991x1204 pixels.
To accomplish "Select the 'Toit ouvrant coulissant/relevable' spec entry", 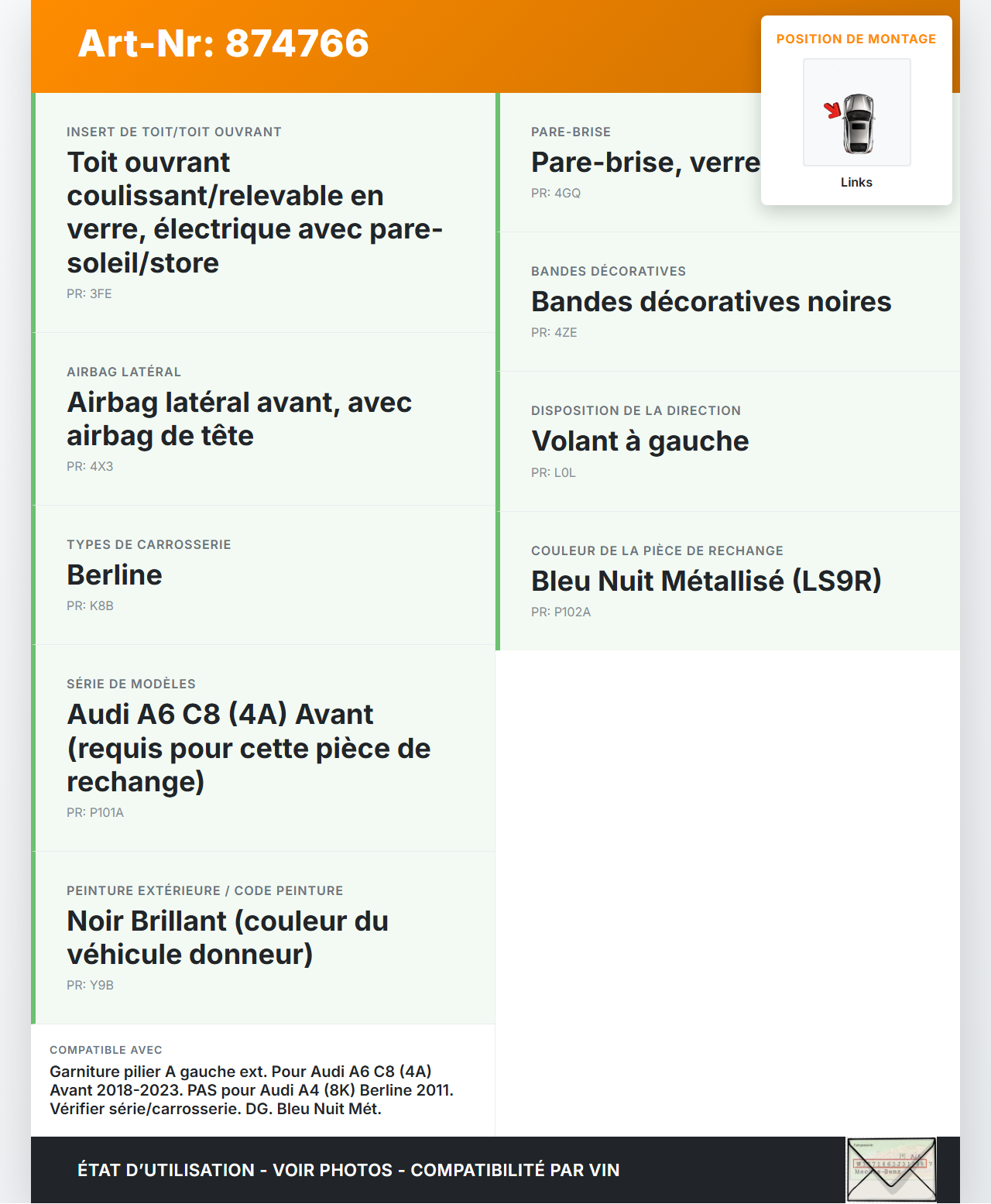I will 254,212.
